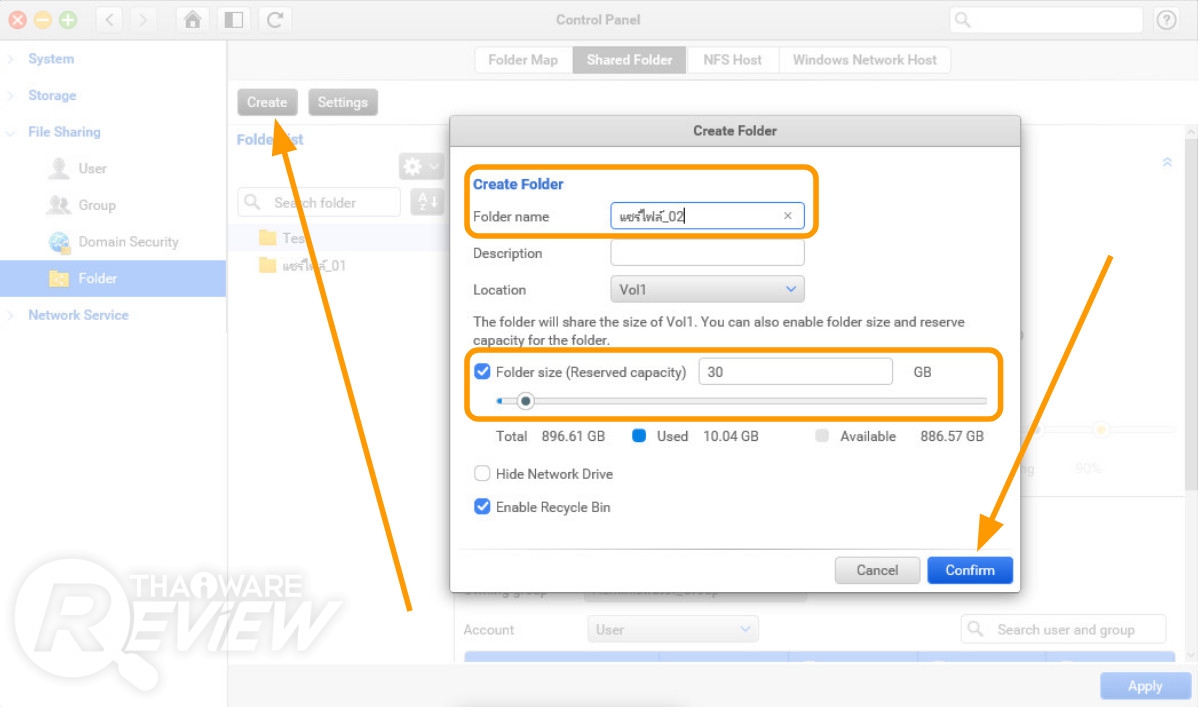Switch to Windows Network Host tab

pyautogui.click(x=864, y=60)
